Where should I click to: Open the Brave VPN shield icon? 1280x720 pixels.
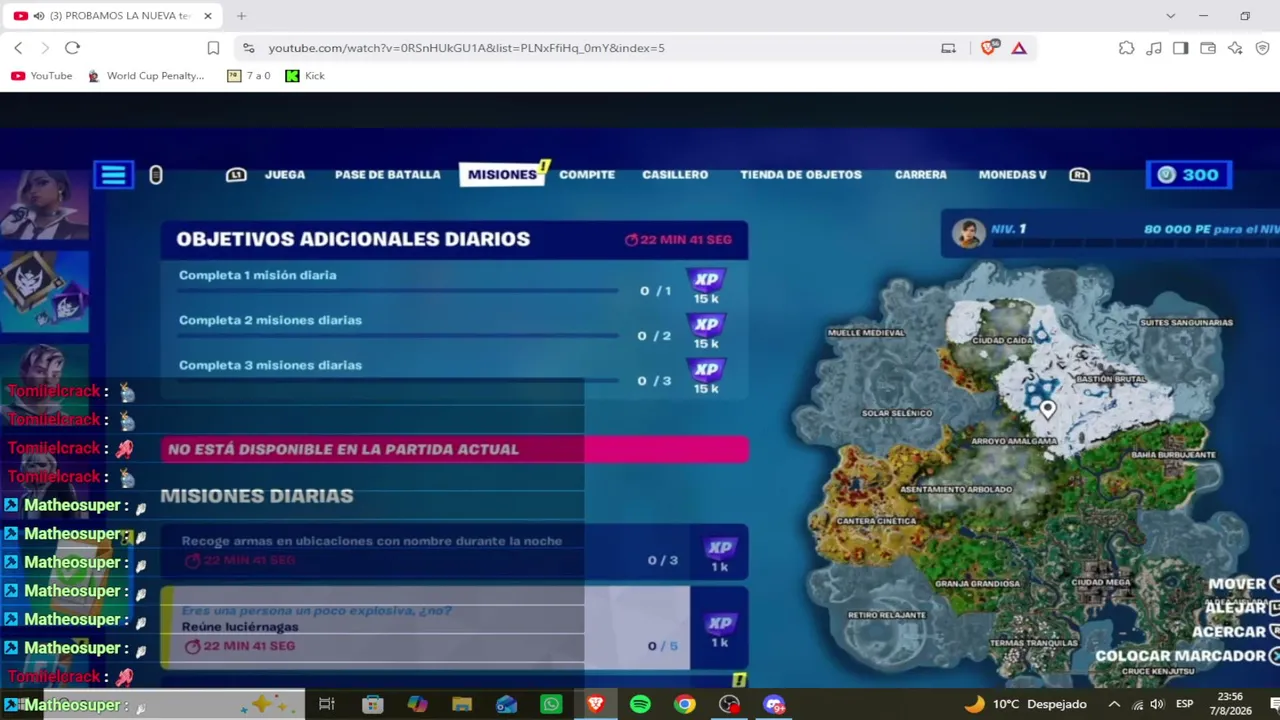coord(1262,48)
